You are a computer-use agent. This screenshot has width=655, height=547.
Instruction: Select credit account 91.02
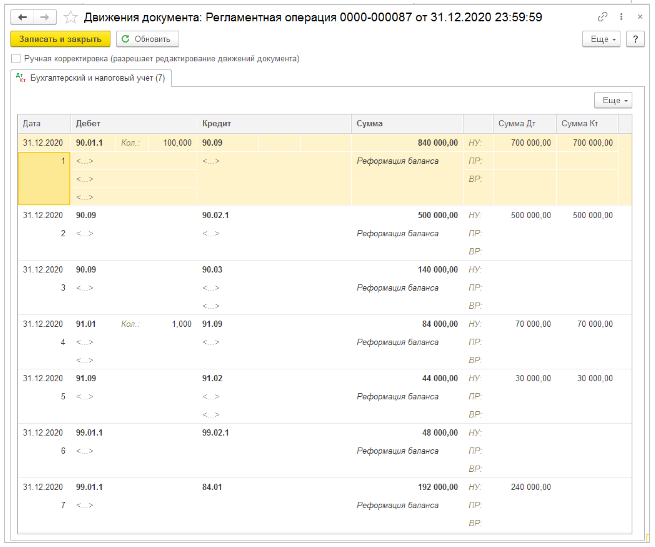click(x=212, y=378)
